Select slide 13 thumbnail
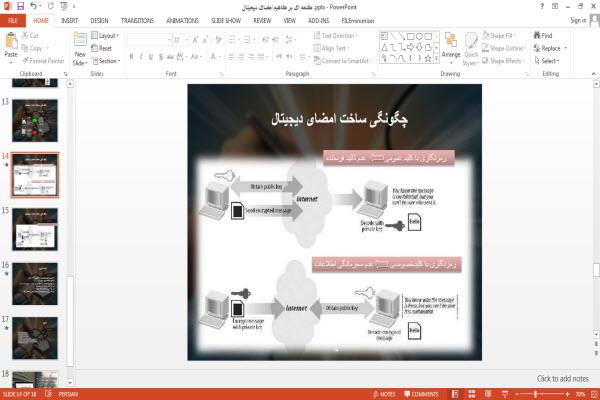600x400 pixels. click(x=35, y=121)
